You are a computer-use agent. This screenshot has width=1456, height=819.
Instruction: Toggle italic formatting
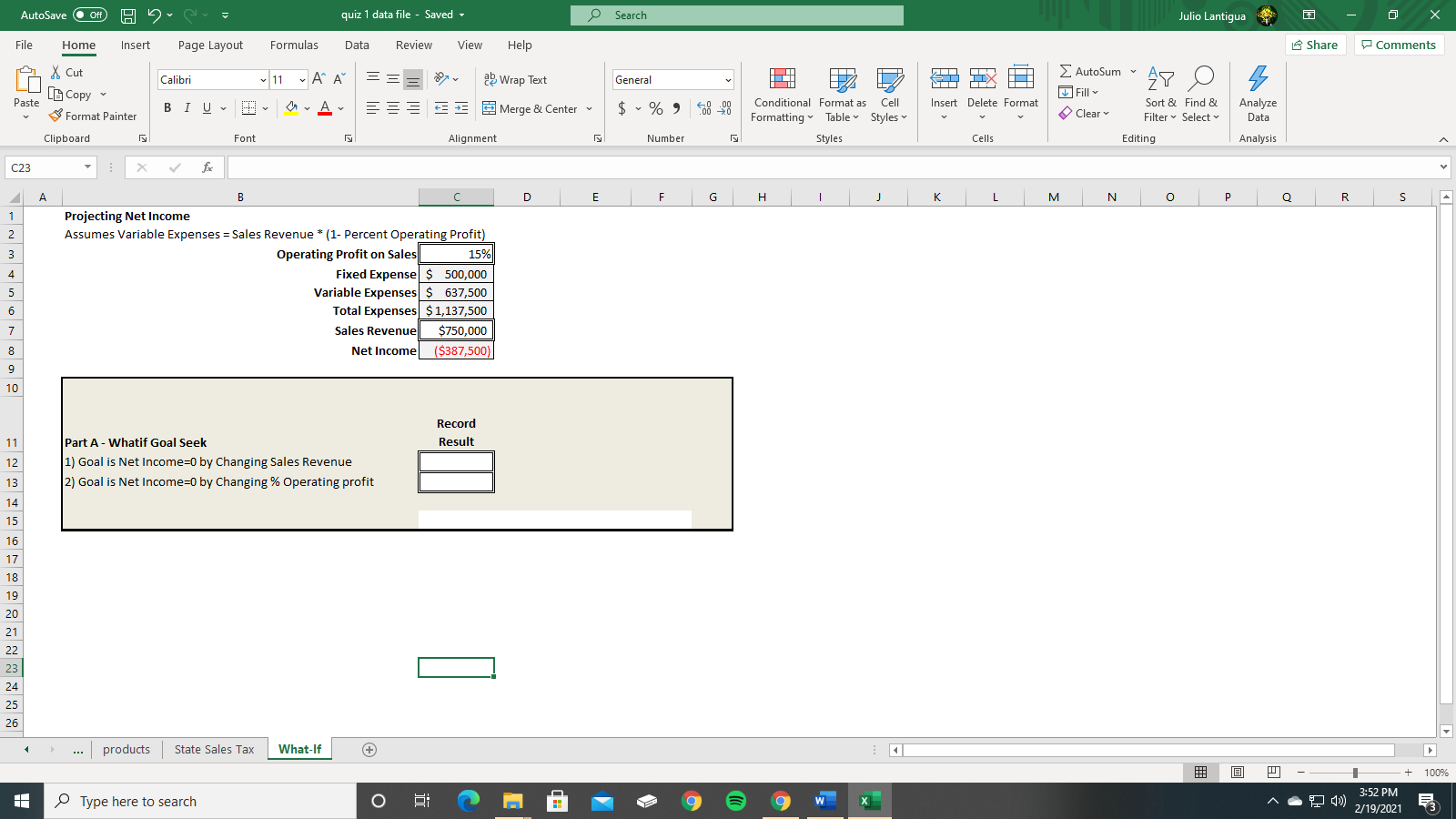coord(187,107)
